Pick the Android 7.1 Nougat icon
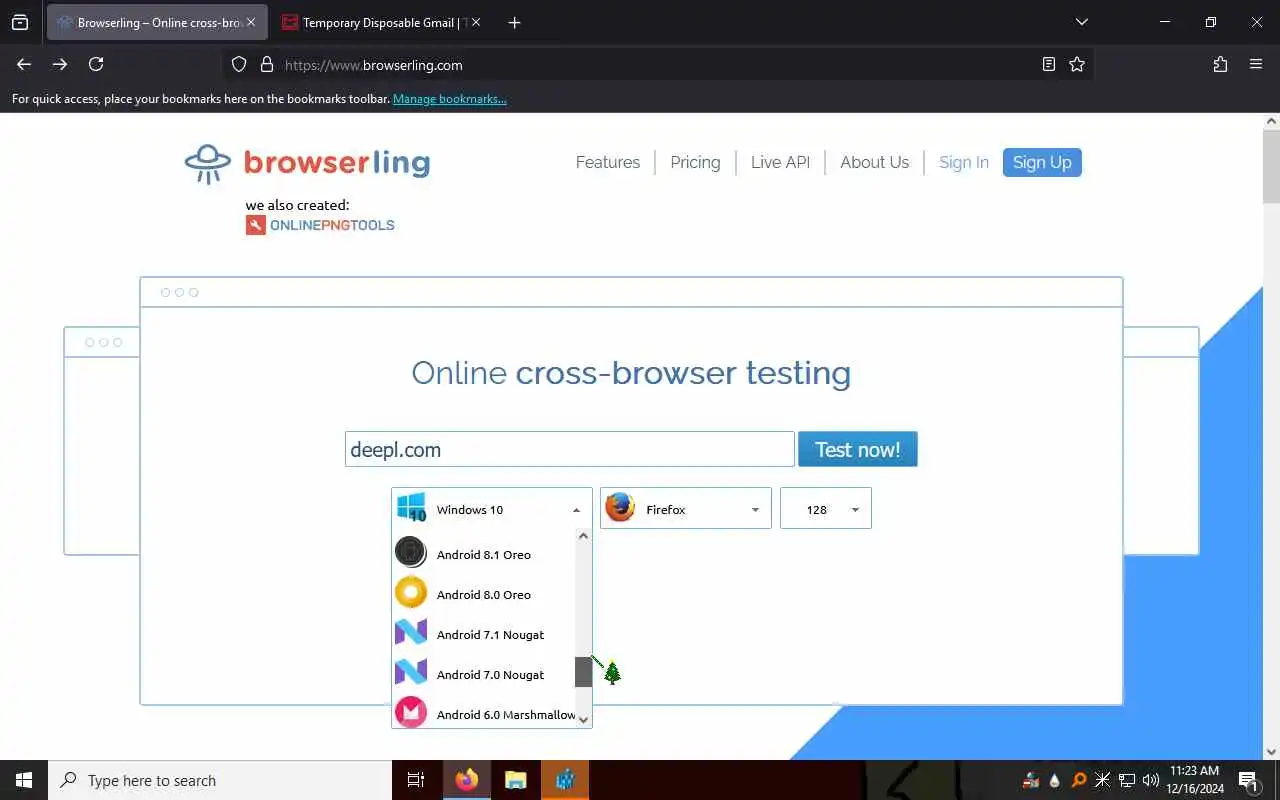 (411, 633)
